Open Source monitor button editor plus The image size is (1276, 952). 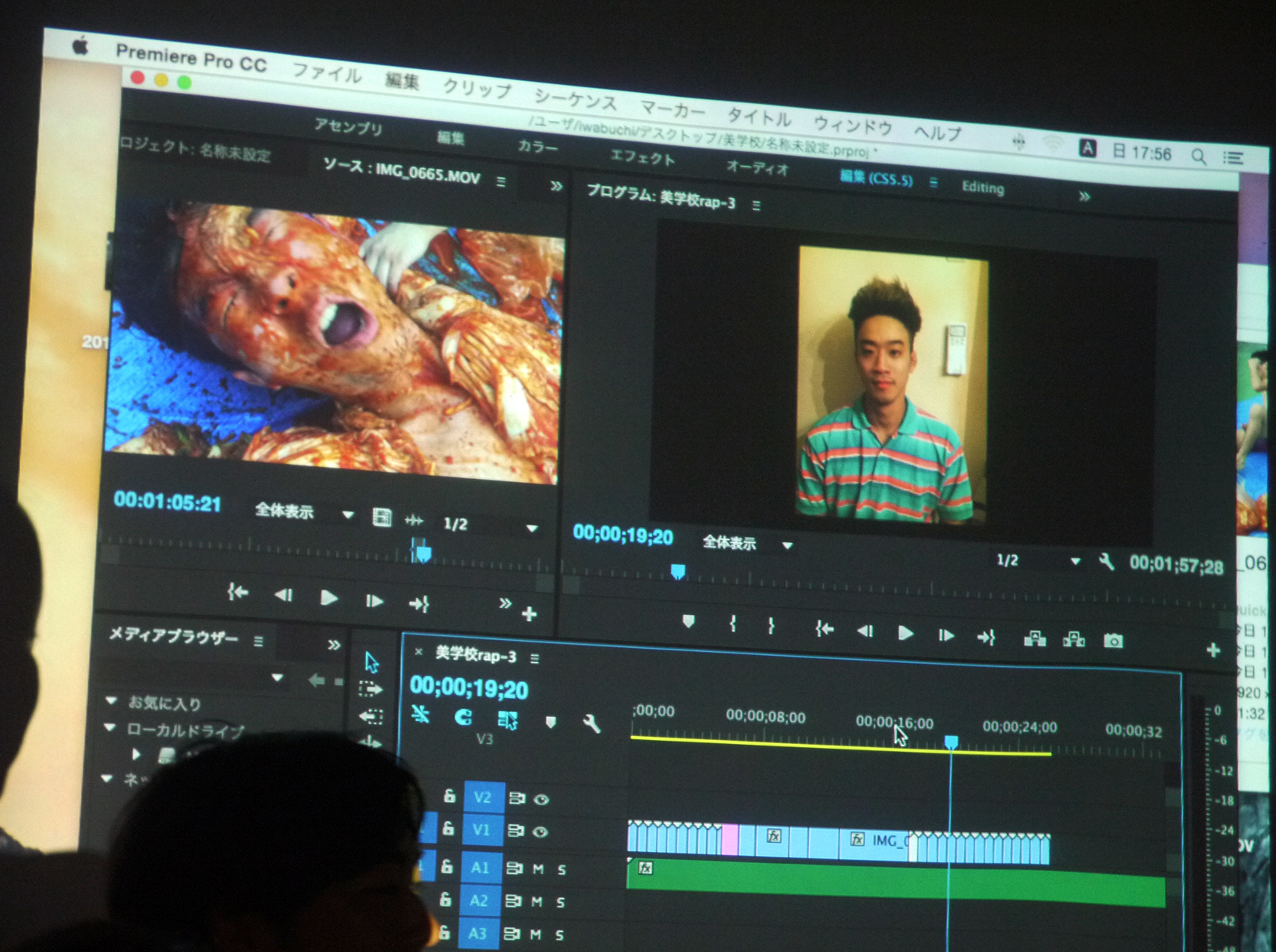coord(530,614)
